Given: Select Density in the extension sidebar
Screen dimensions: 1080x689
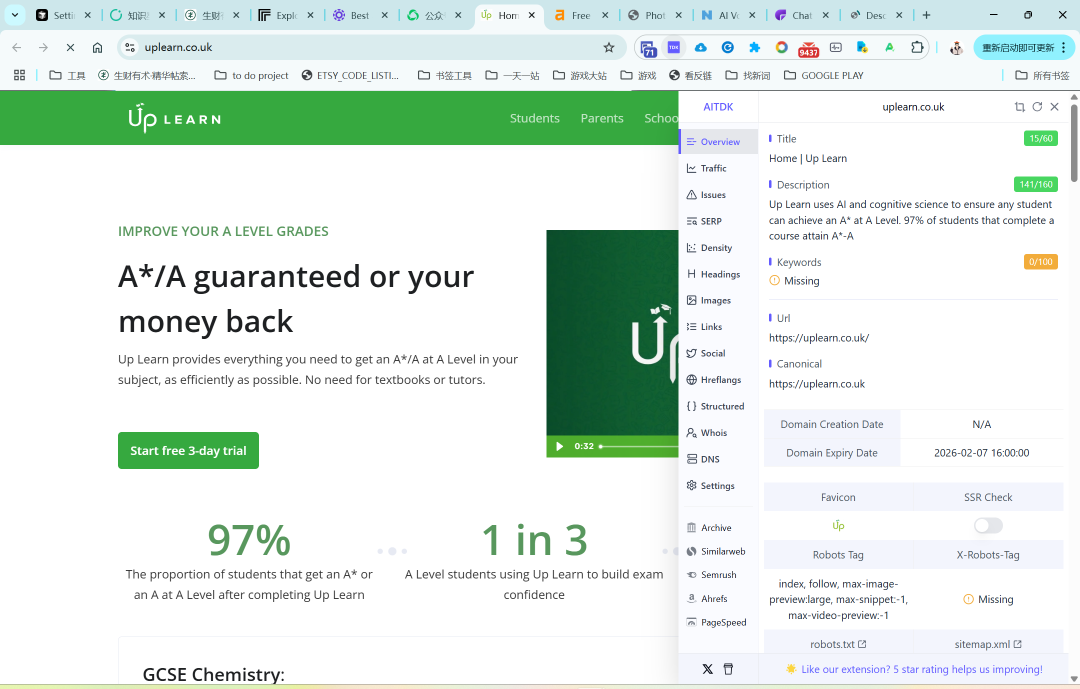Looking at the screenshot, I should pyautogui.click(x=718, y=248).
